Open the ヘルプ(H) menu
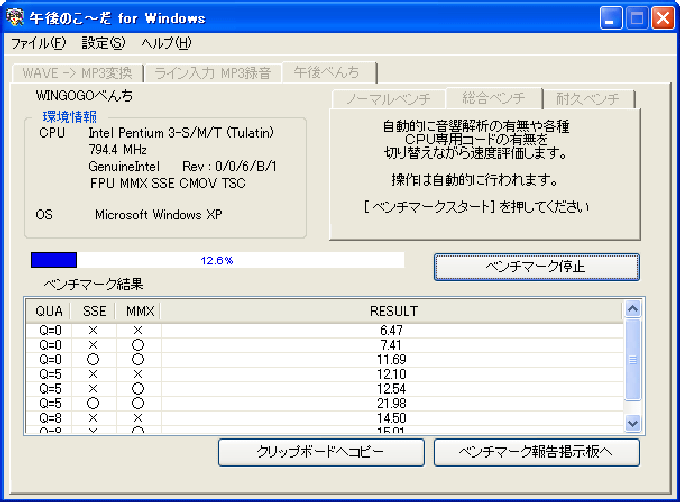Screen dimensions: 680x502 pyautogui.click(x=166, y=43)
